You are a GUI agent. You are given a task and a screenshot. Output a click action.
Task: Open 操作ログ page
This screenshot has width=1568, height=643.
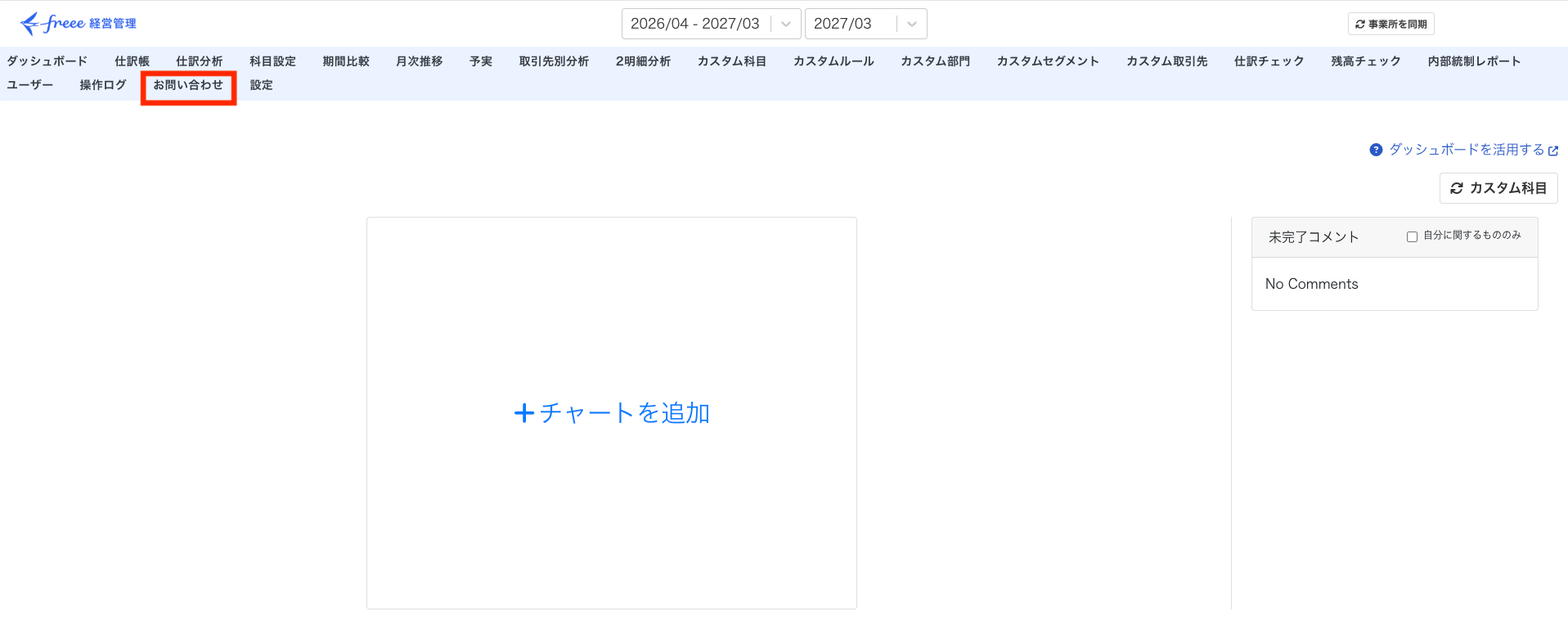tap(103, 85)
